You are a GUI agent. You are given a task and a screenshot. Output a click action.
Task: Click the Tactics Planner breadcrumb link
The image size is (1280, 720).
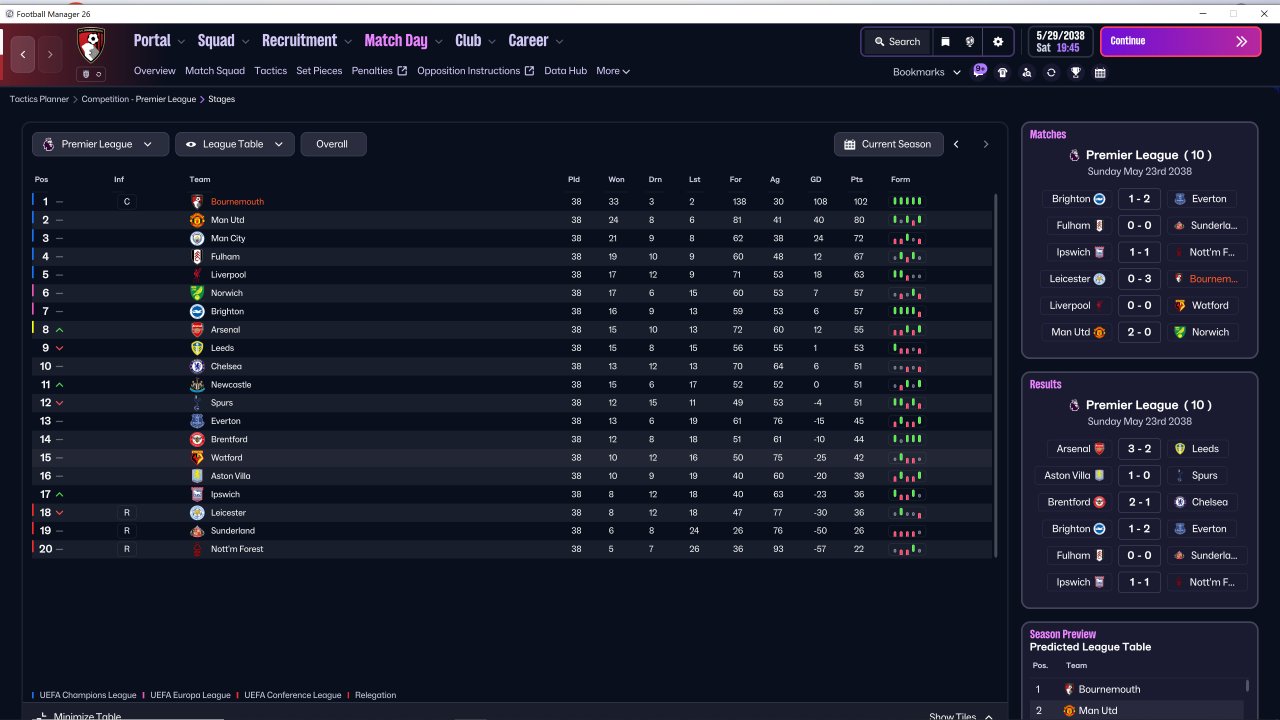tap(40, 99)
